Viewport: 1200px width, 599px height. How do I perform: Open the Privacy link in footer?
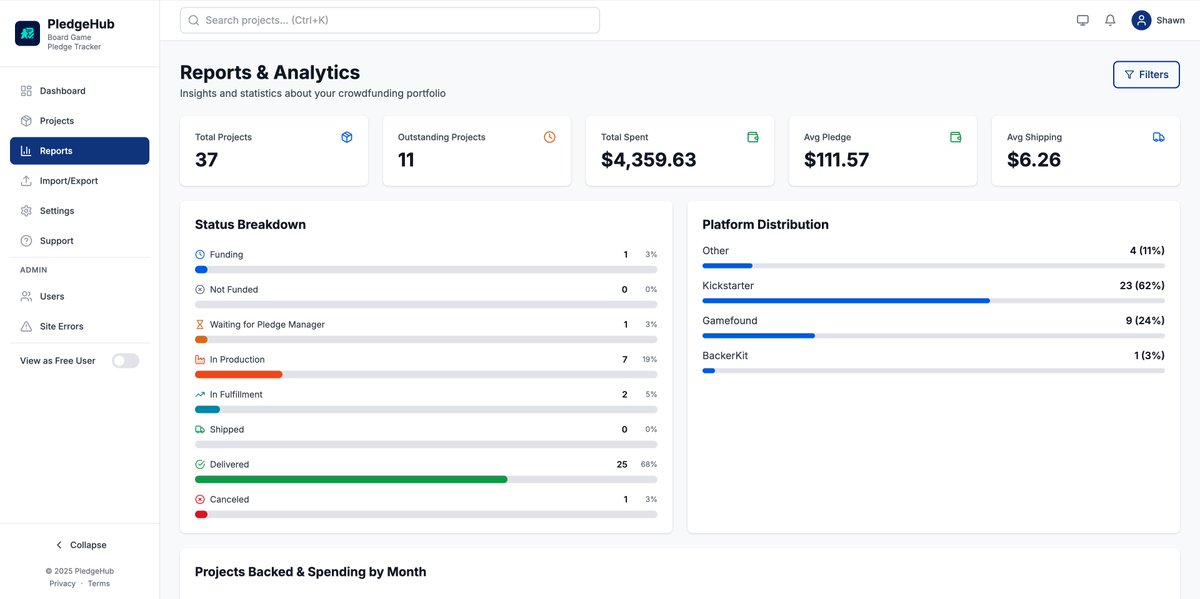62,584
